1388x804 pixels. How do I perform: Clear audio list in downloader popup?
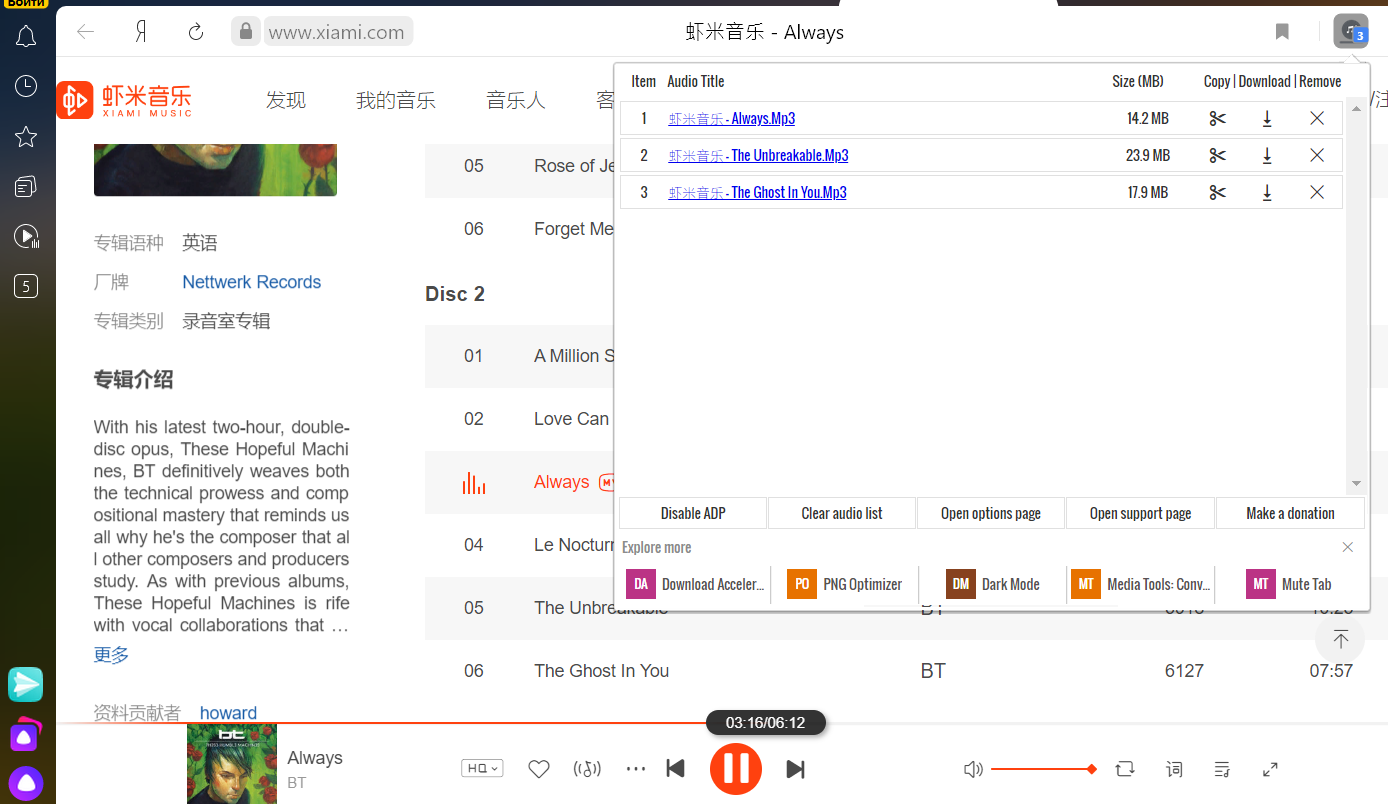pyautogui.click(x=842, y=513)
